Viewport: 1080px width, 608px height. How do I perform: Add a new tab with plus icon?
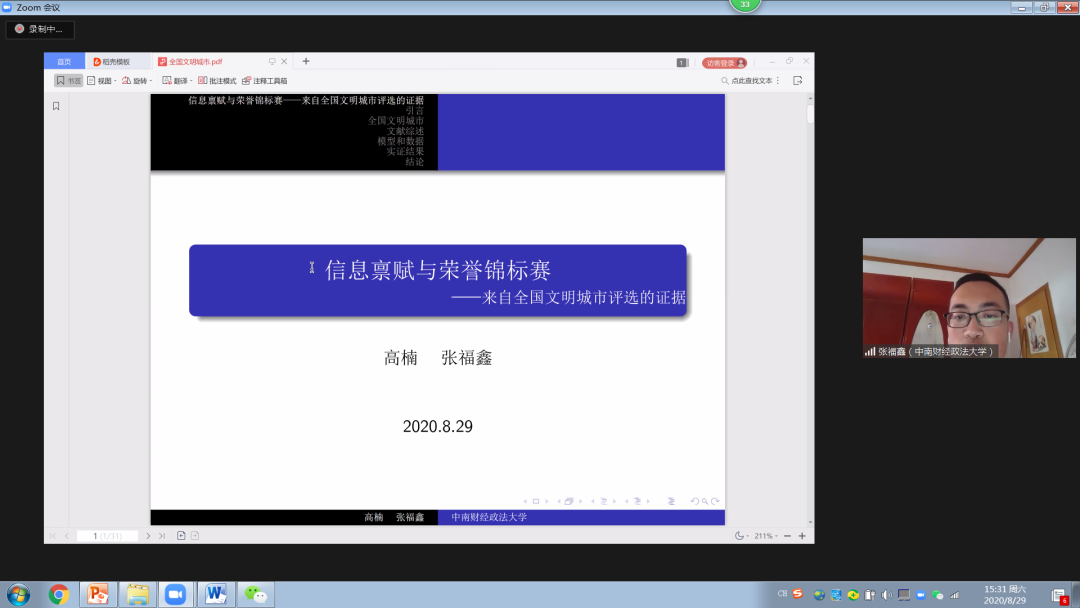[x=306, y=61]
